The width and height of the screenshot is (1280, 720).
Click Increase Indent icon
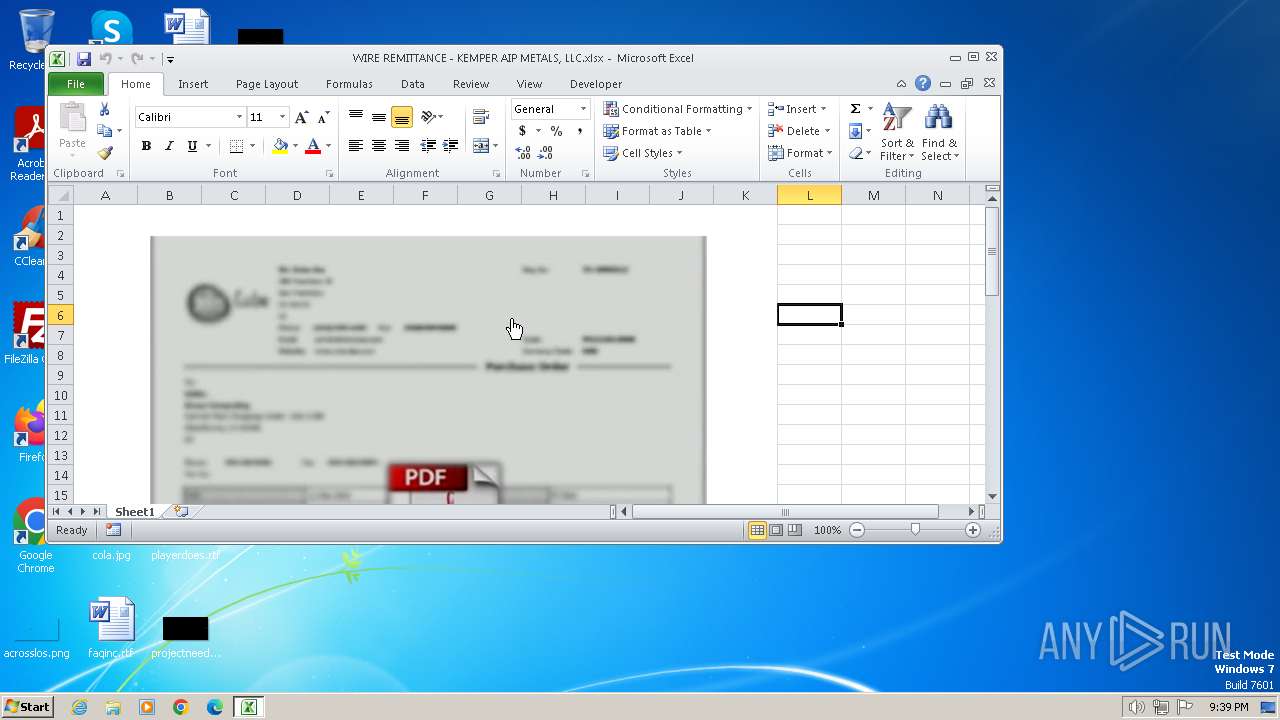click(x=451, y=146)
